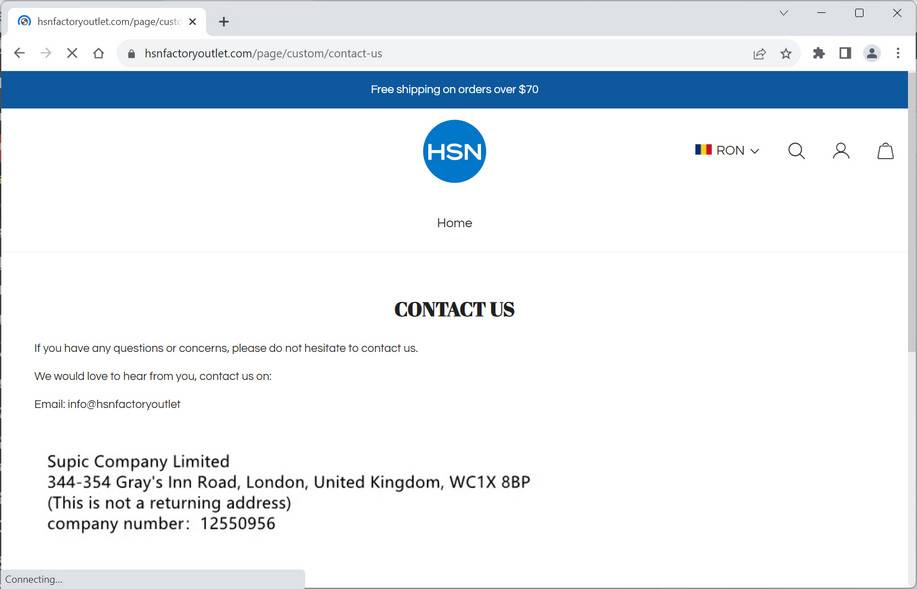Open the shopping bag cart
Screen dimensions: 917x589
885,151
